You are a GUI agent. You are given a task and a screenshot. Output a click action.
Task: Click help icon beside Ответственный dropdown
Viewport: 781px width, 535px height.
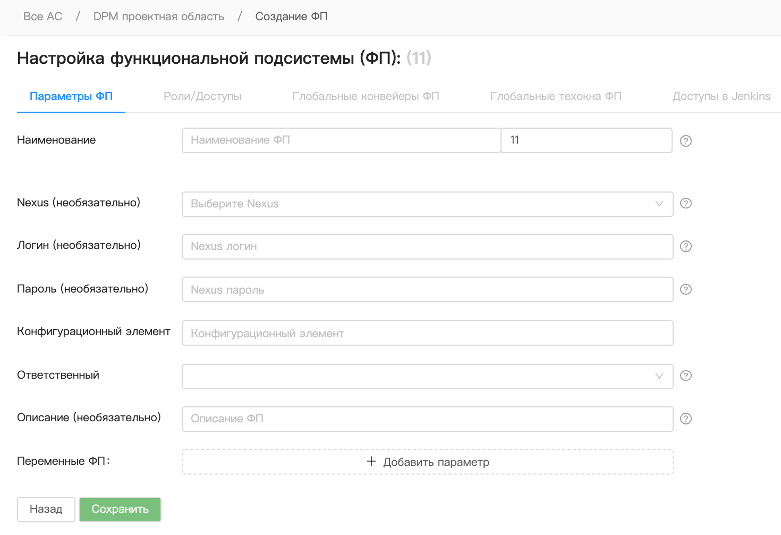coord(686,376)
